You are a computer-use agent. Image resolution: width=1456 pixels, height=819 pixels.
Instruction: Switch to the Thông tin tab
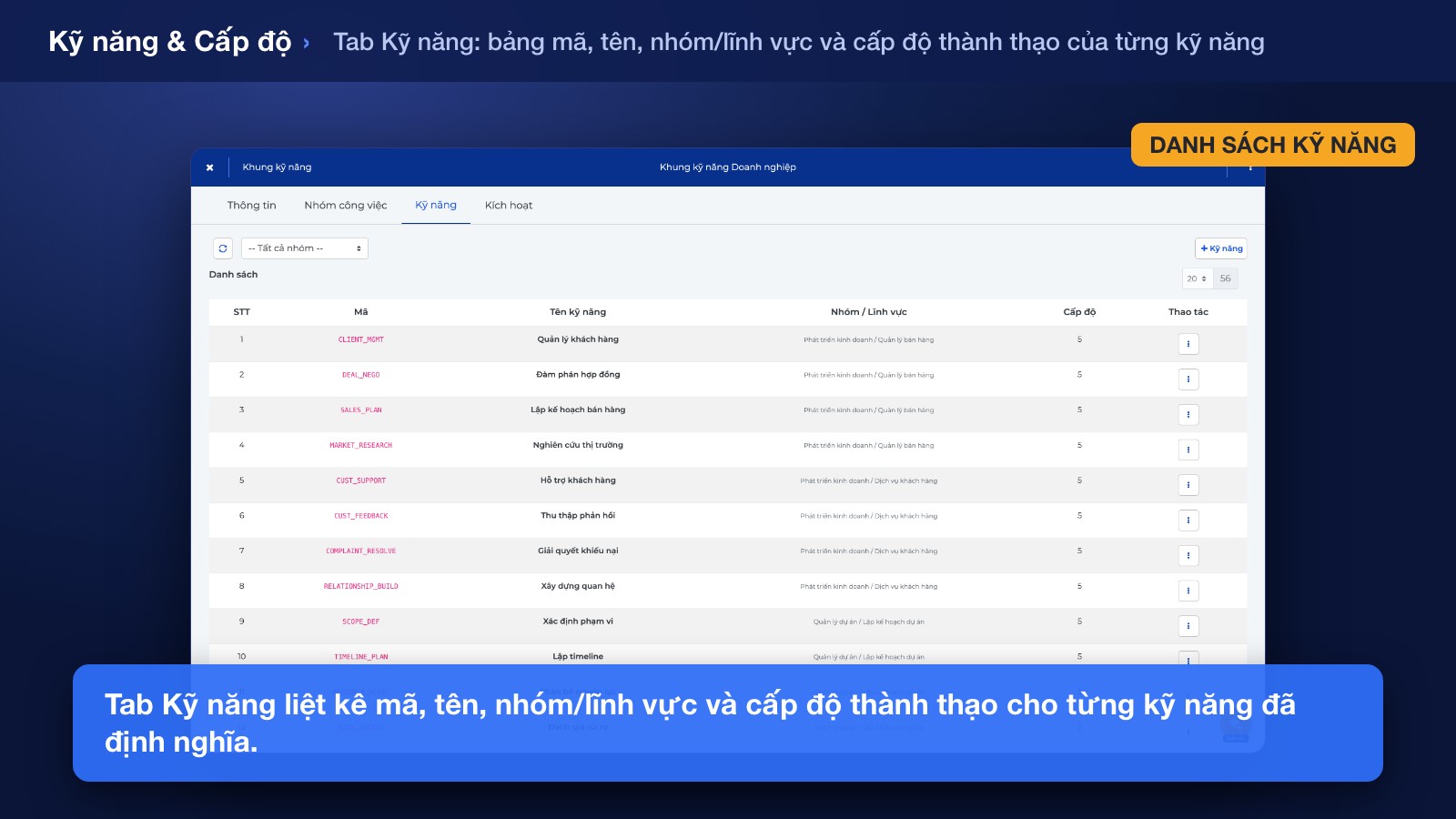point(251,206)
